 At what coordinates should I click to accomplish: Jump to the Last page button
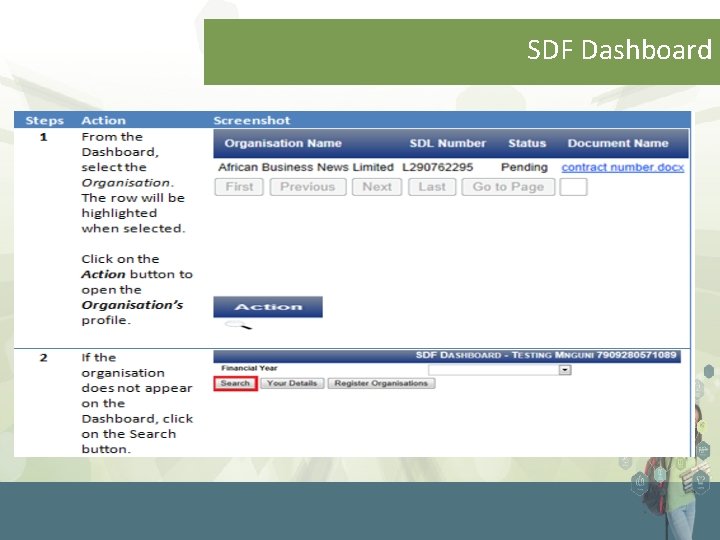pyautogui.click(x=432, y=187)
